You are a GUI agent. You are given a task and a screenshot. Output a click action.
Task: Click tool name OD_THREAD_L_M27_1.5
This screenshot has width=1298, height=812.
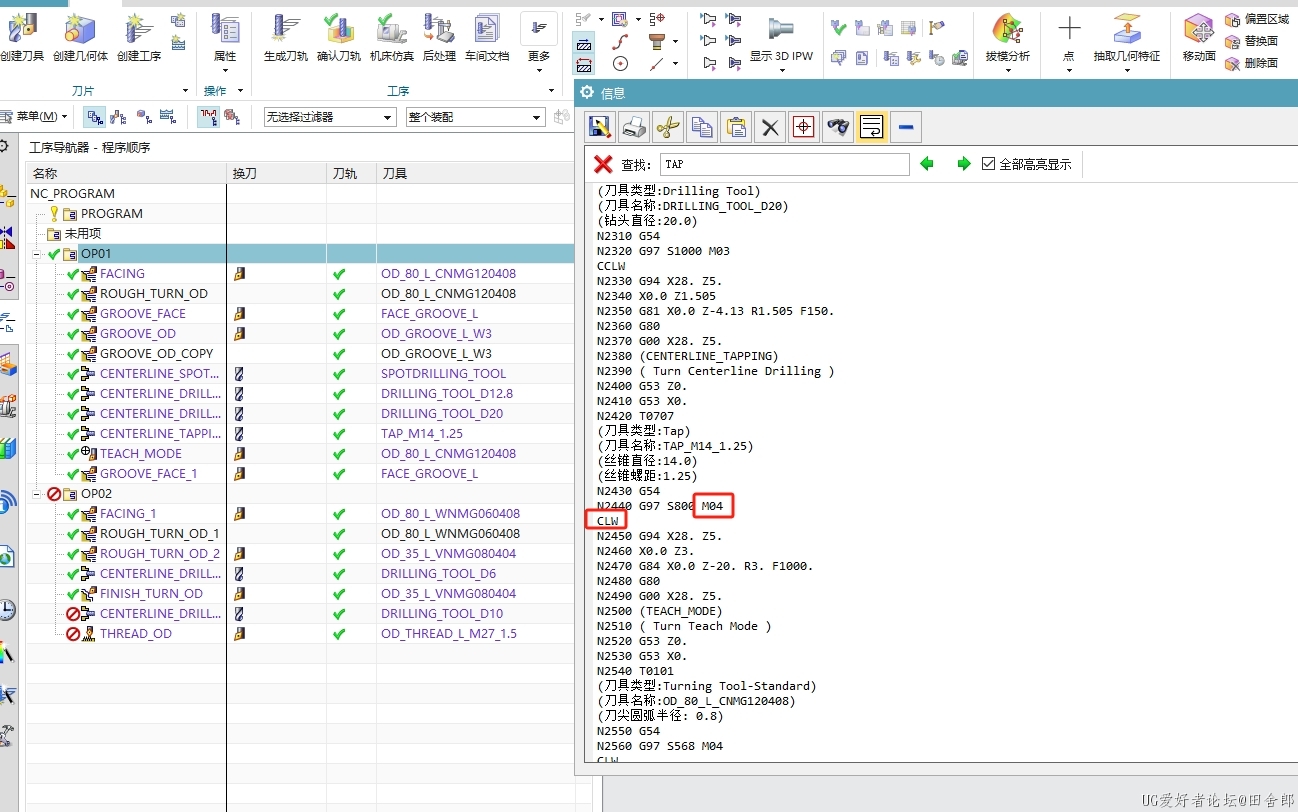pyautogui.click(x=449, y=633)
